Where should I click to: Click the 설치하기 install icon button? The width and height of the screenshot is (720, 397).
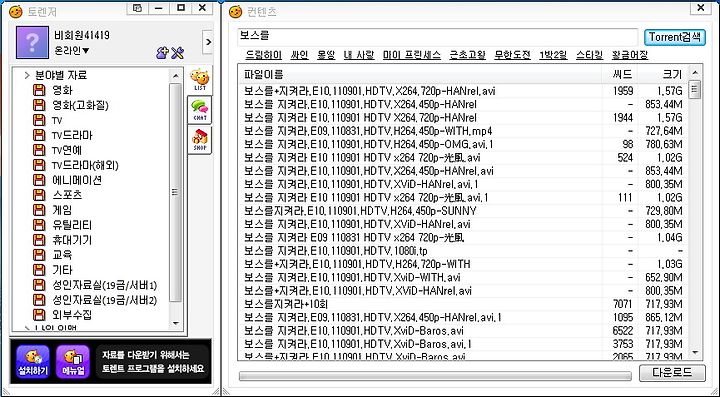tap(32, 362)
